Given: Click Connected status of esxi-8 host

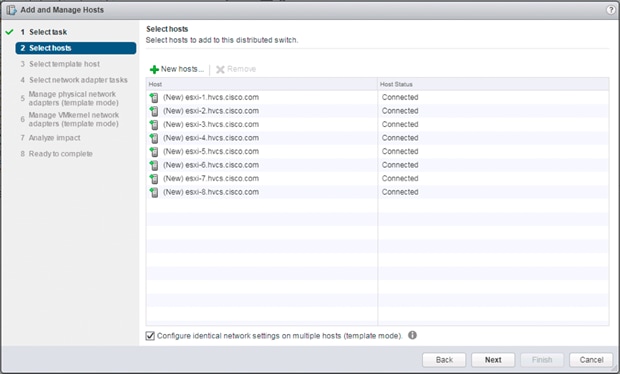Looking at the screenshot, I should pos(400,192).
